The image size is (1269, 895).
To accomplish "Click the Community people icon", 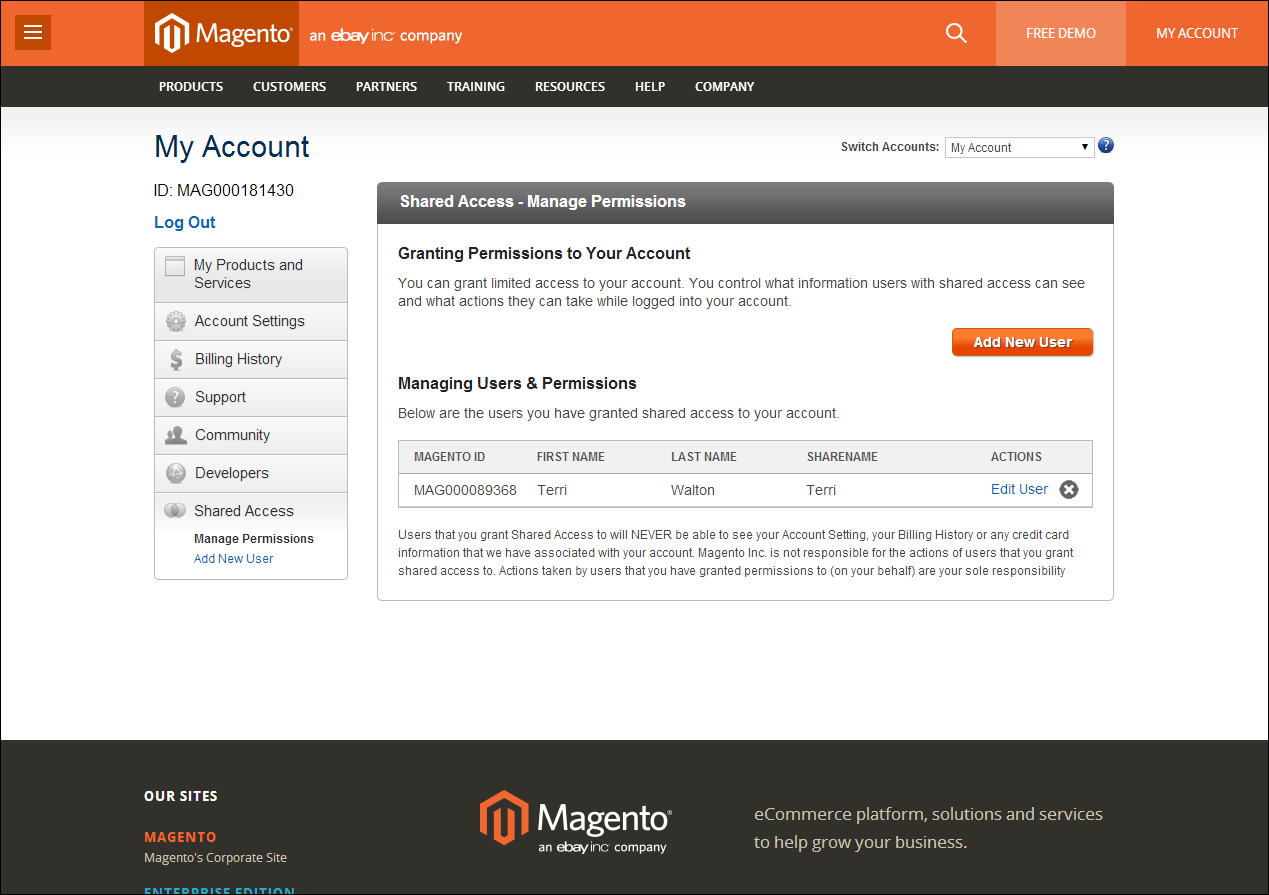I will pos(176,436).
